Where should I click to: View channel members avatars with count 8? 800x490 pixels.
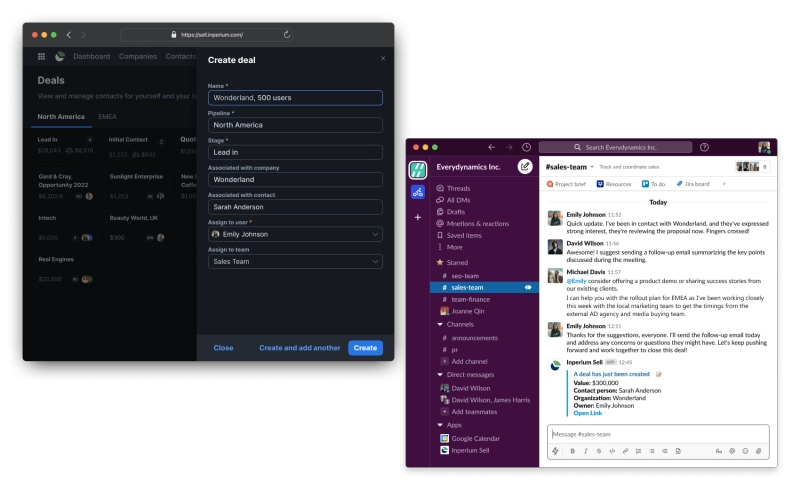[x=753, y=166]
